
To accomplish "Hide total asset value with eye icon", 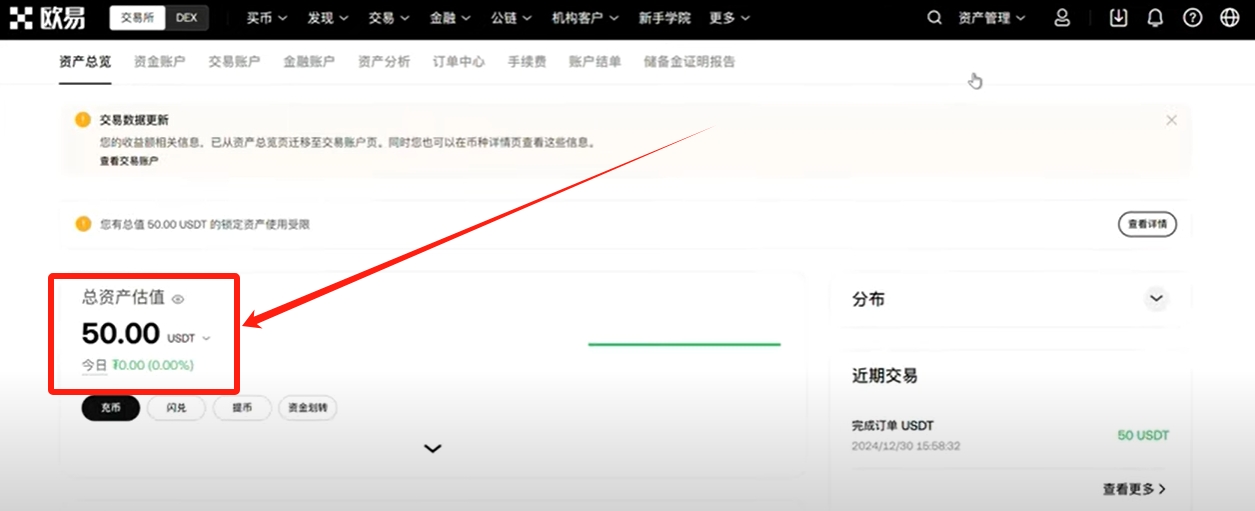I will tap(178, 299).
